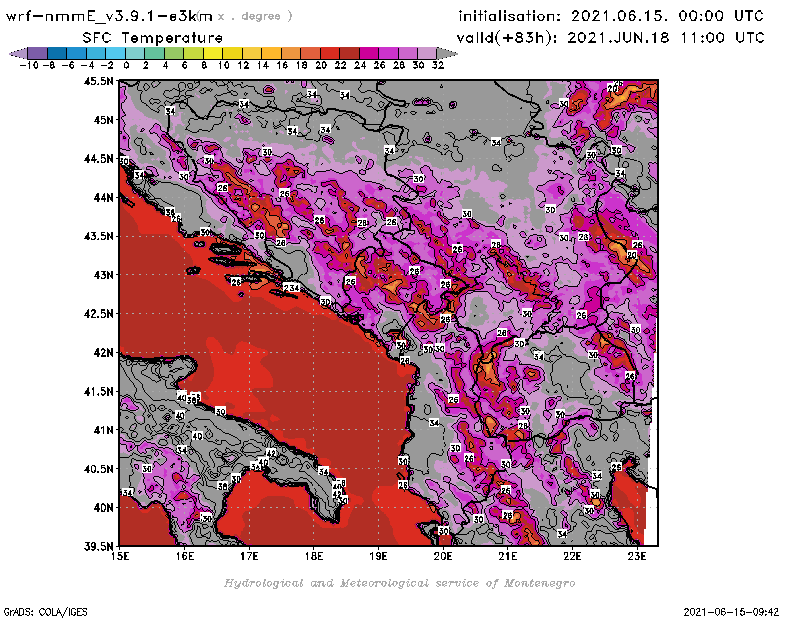This screenshot has width=800, height=618.
Task: Click the latitude label '44.5N'
Action: 98,159
